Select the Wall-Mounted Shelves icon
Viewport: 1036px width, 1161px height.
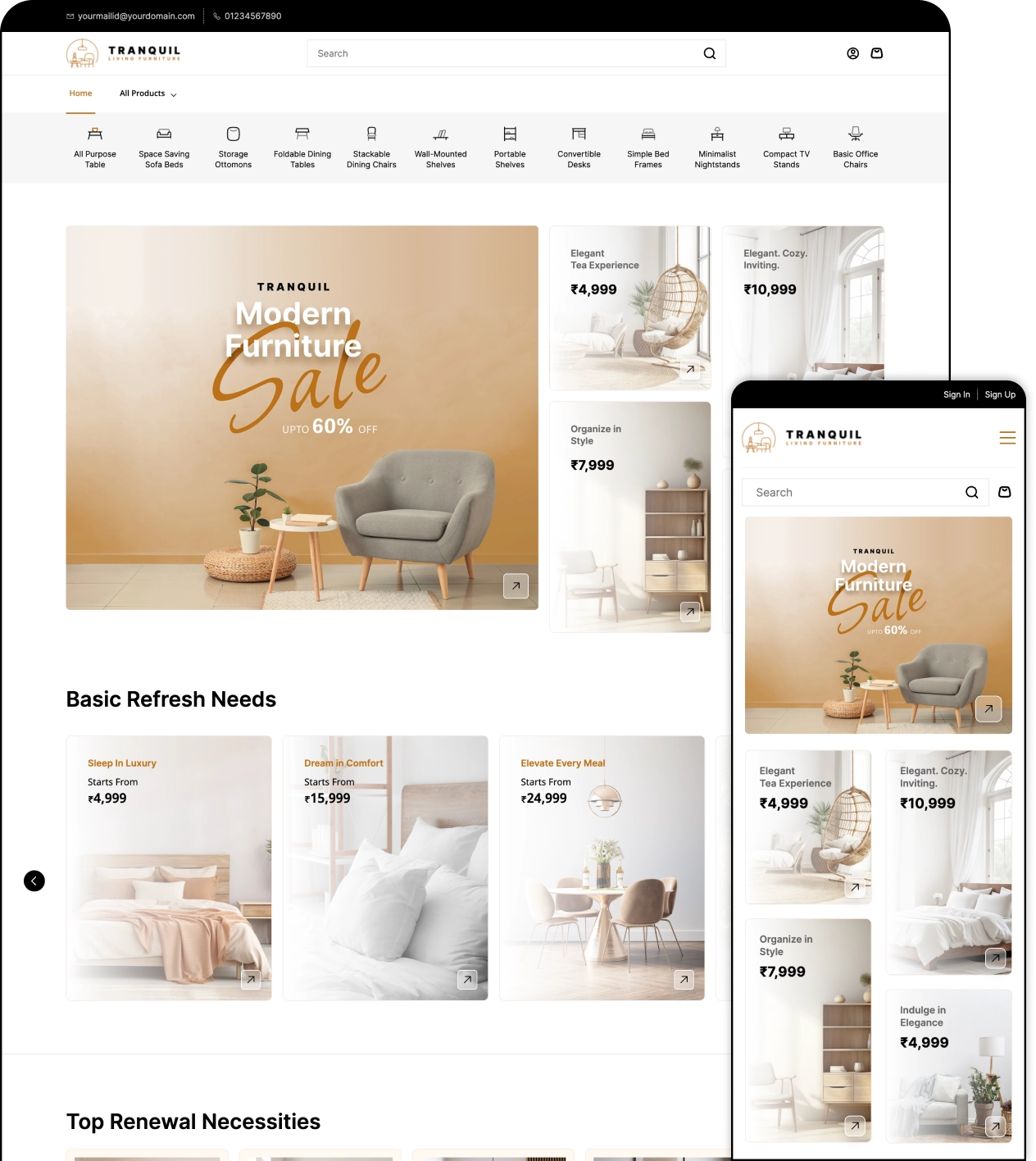tap(441, 134)
